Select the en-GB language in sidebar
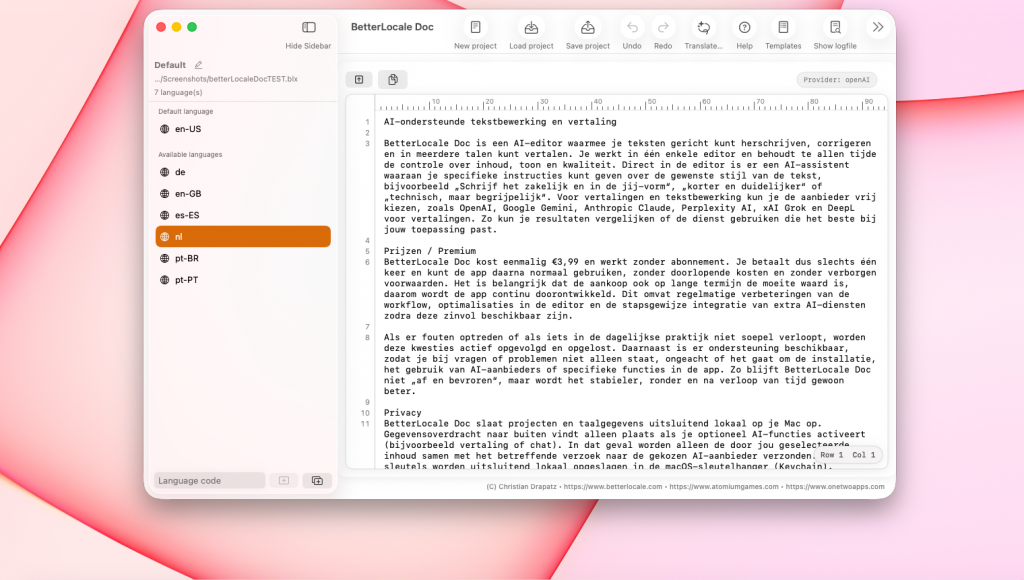The image size is (1024, 580). tap(188, 193)
